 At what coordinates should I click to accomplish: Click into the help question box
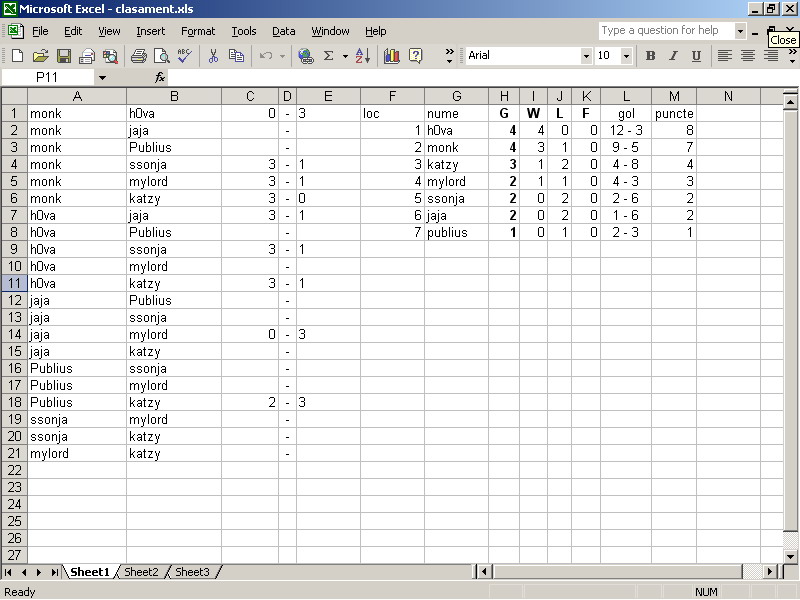(666, 31)
